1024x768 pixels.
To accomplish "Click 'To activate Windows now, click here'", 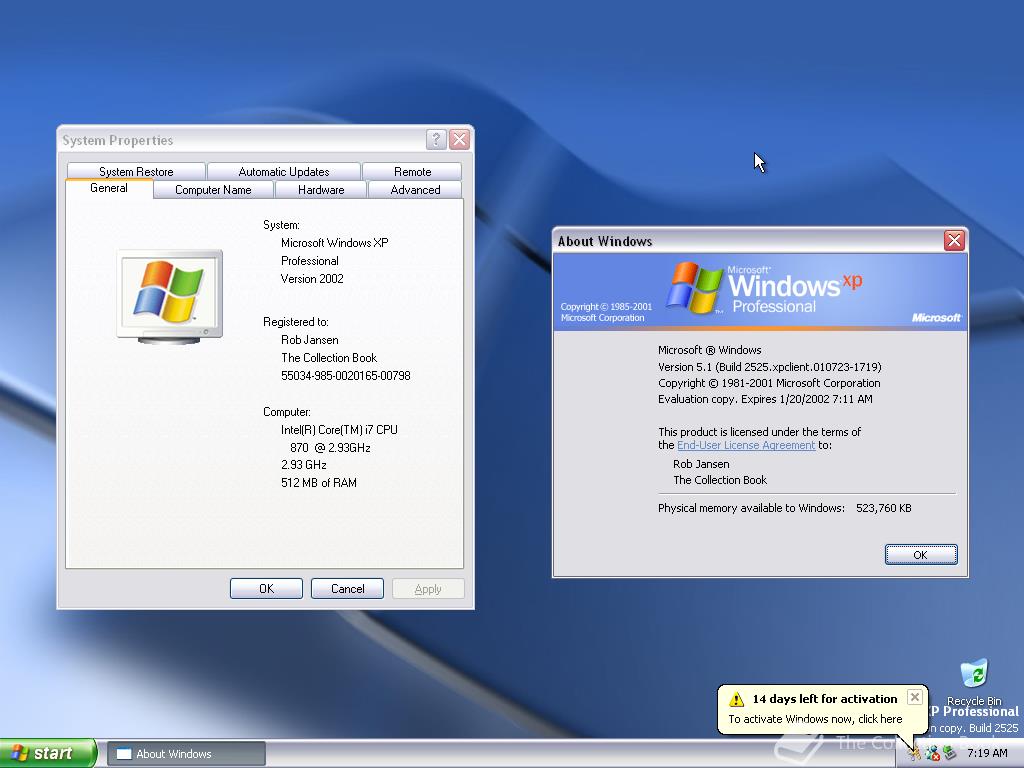I will (815, 718).
